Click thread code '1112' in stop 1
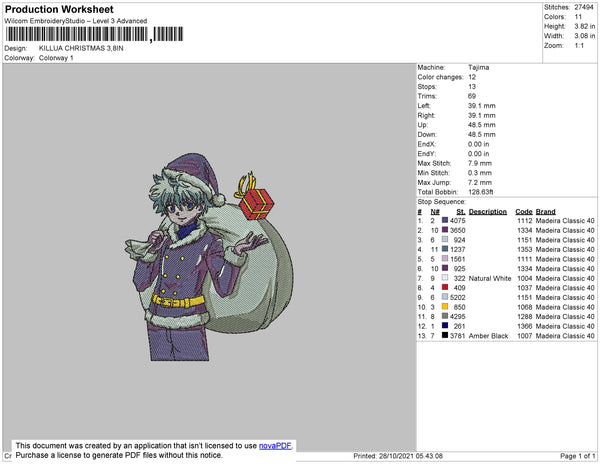 [525, 221]
